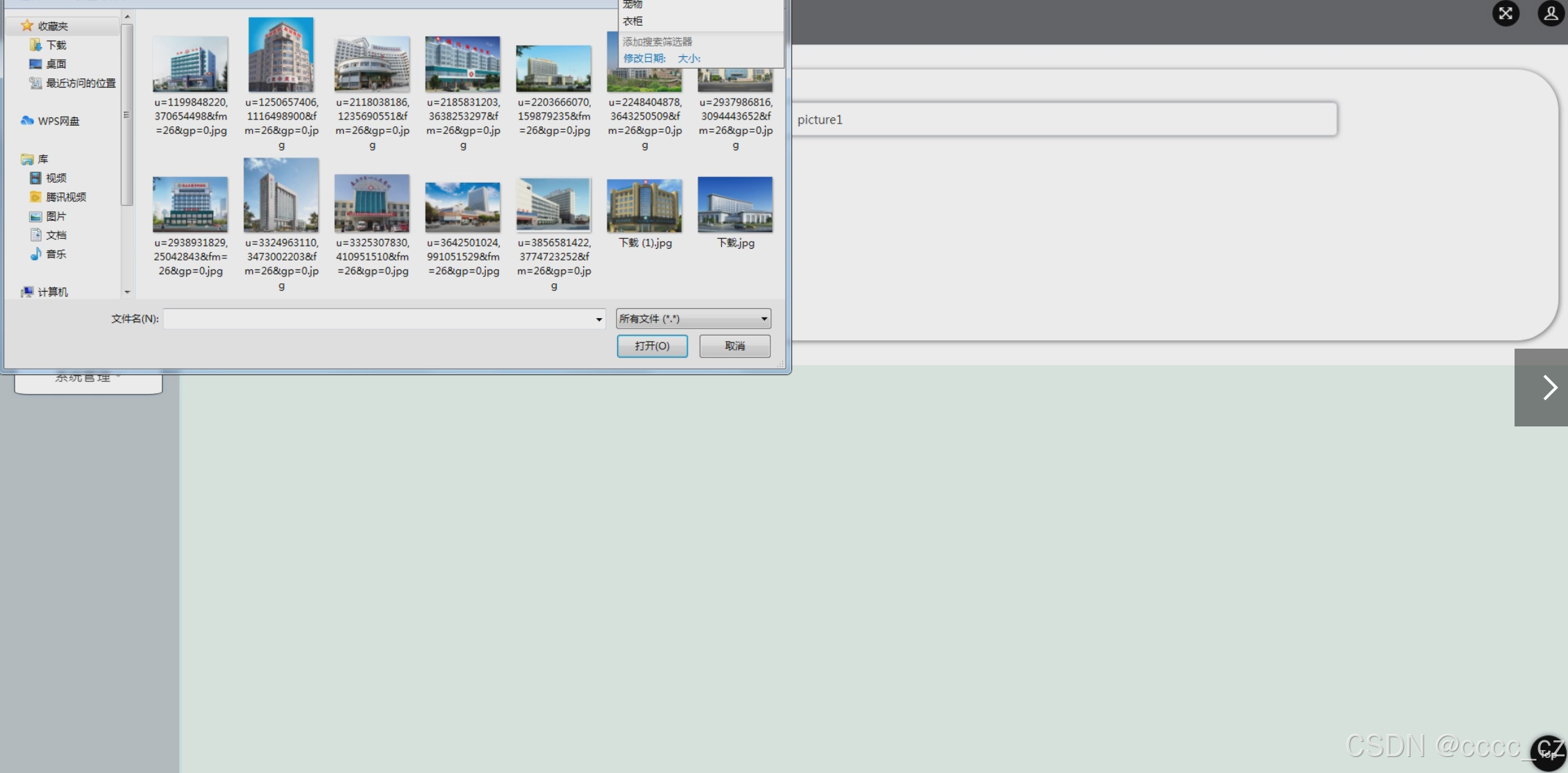
Task: Choose 衣柜 from search suggestions
Action: click(632, 22)
